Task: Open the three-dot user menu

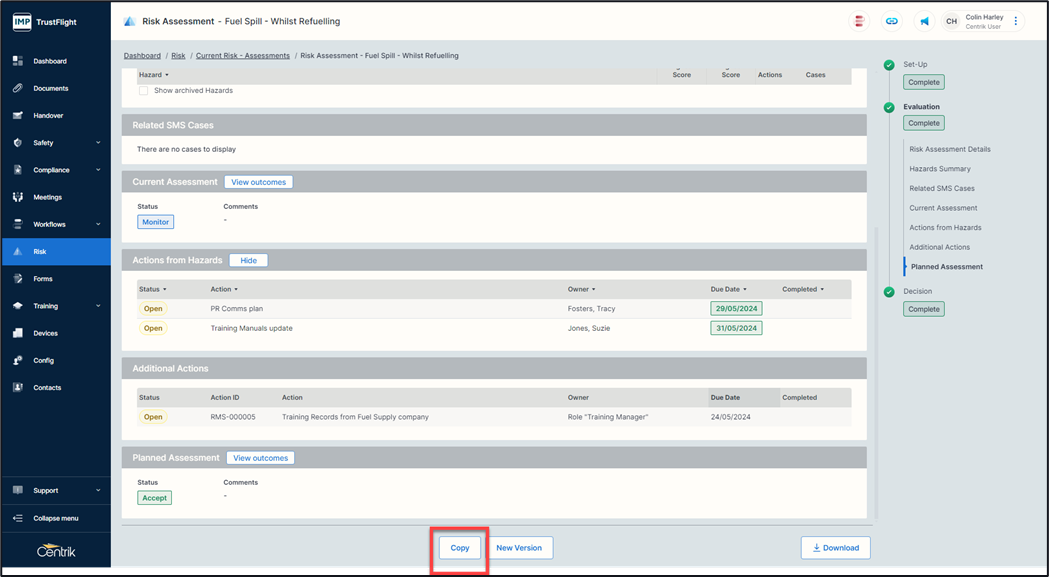Action: tap(1016, 21)
